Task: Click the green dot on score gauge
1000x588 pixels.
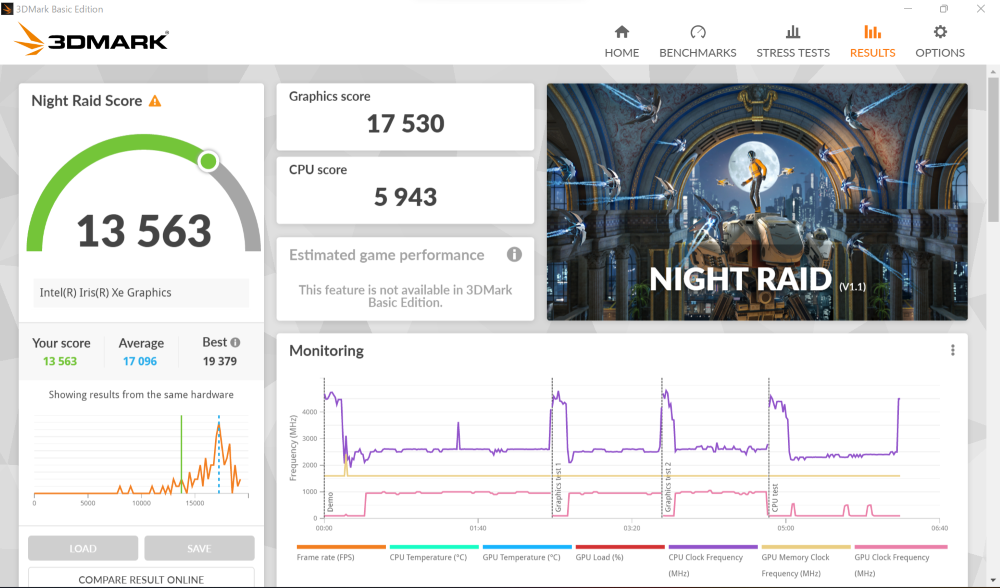Action: click(208, 161)
